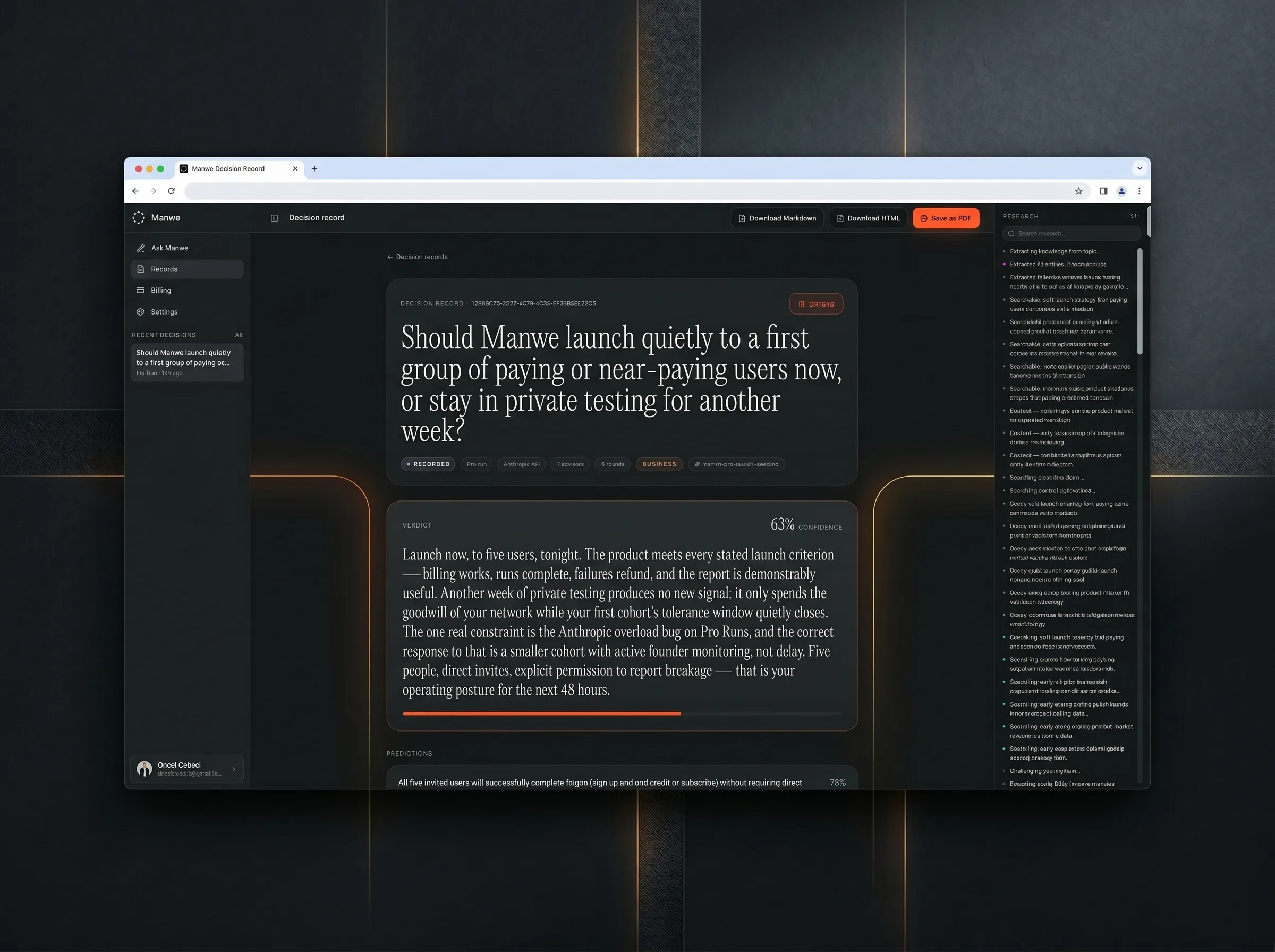Click the decision record ID text
Viewport: 1275px width, 952px height.
click(x=533, y=303)
